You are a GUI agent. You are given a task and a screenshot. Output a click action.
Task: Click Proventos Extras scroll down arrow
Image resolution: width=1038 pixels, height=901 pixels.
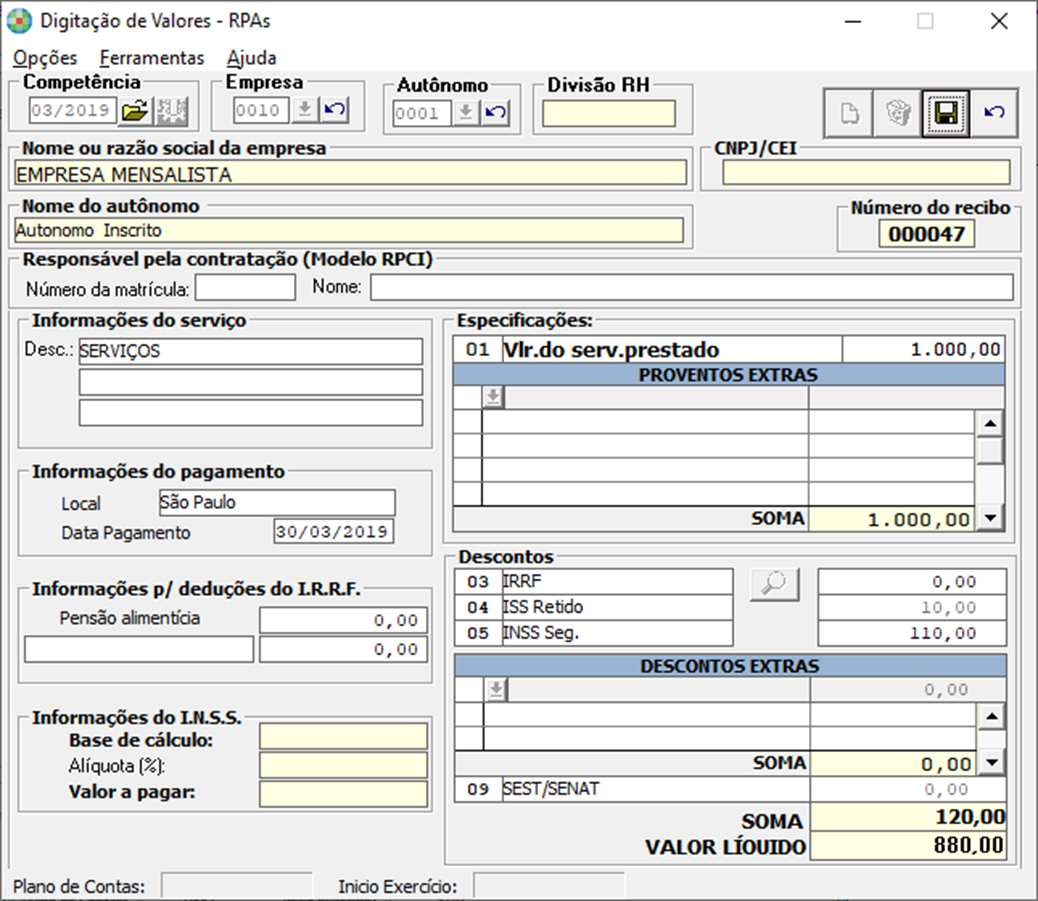tap(990, 518)
